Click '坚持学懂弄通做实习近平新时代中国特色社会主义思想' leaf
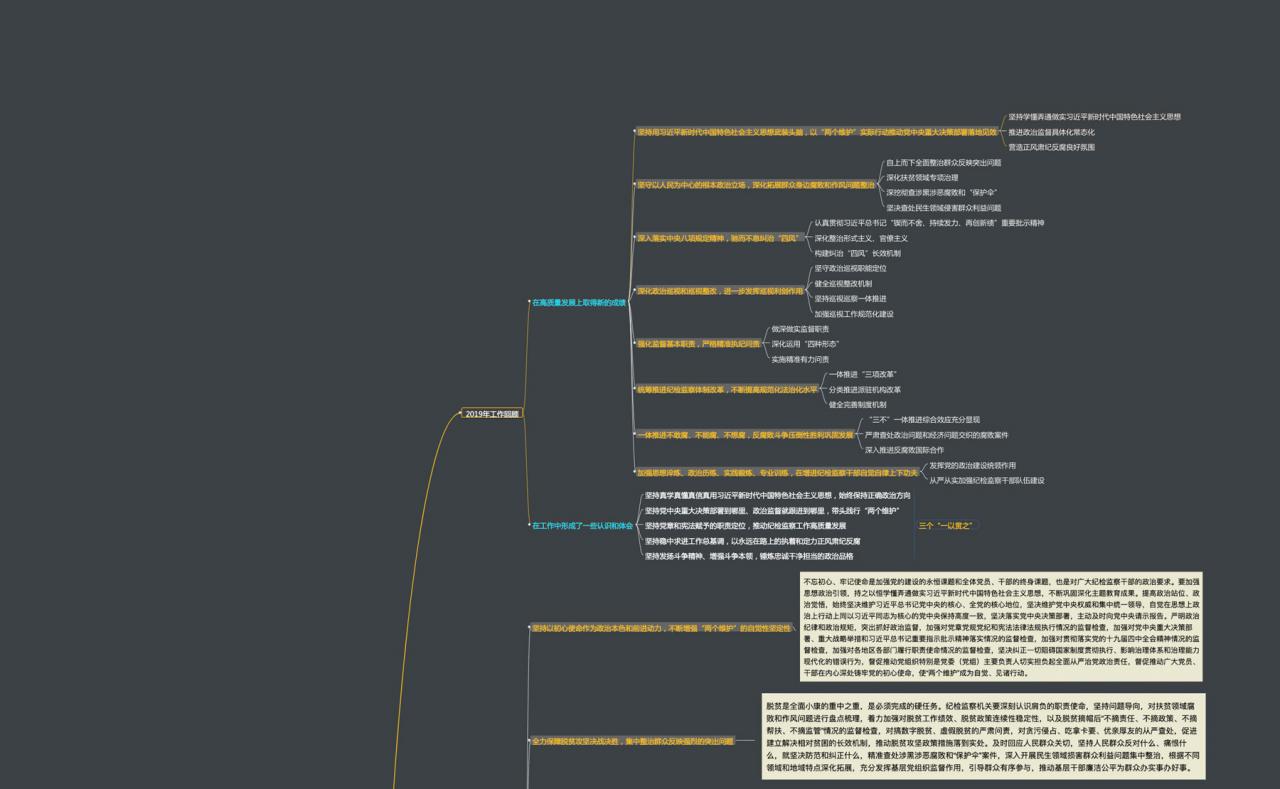The image size is (1280, 789). pyautogui.click(x=1094, y=117)
